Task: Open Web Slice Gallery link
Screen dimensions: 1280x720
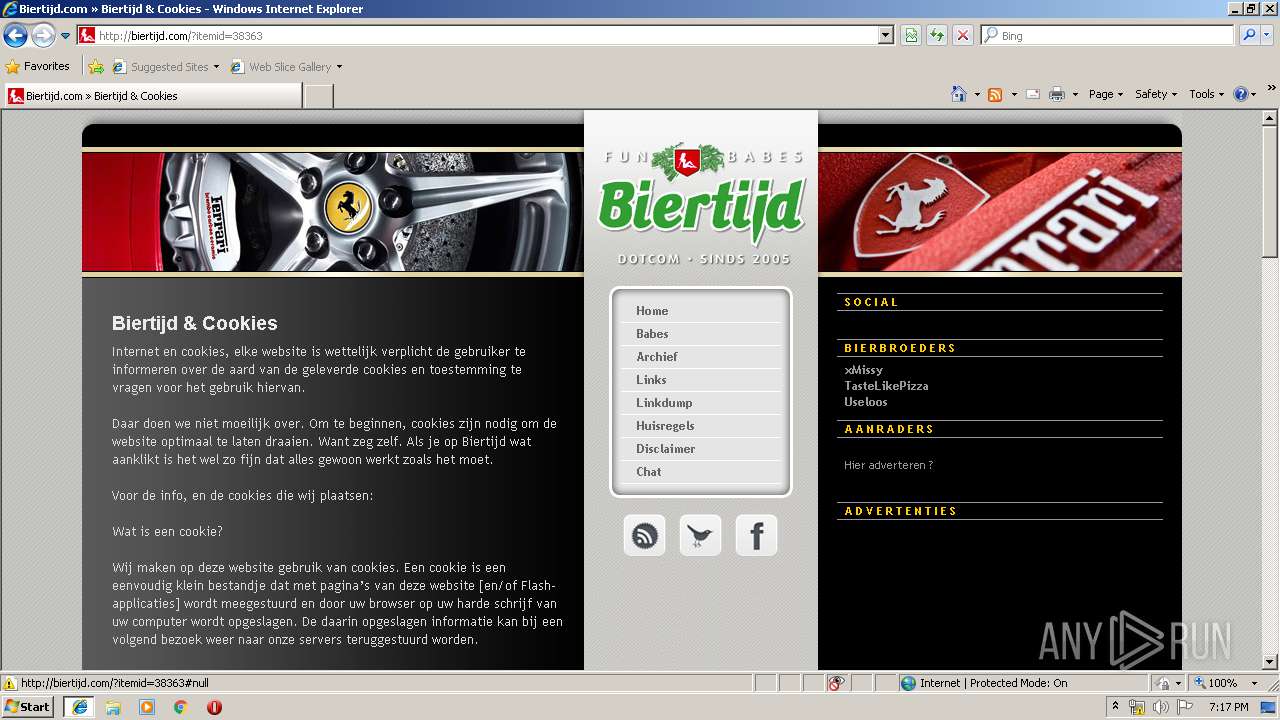Action: point(286,67)
